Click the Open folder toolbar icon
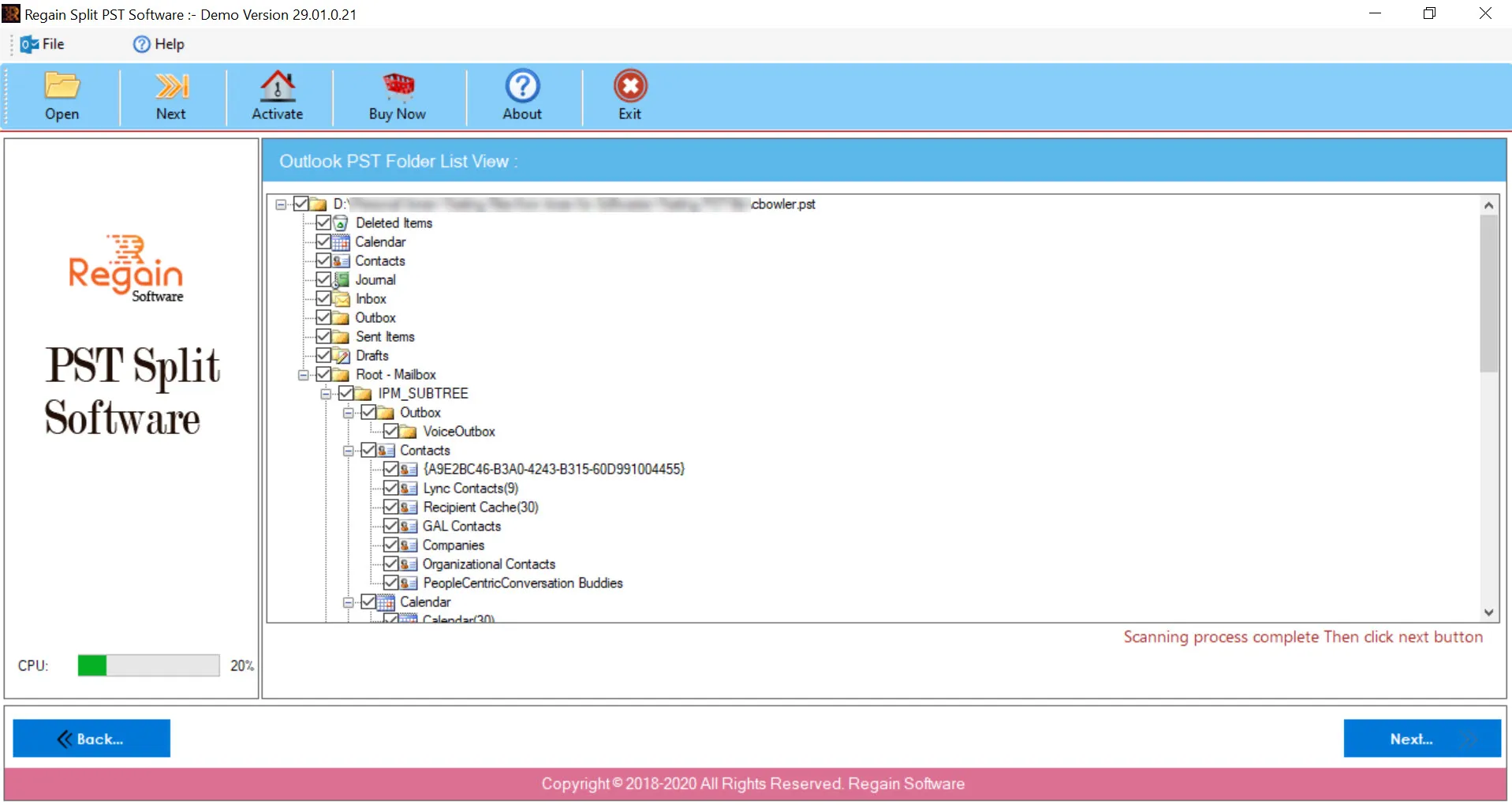The width and height of the screenshot is (1512, 805). (62, 85)
